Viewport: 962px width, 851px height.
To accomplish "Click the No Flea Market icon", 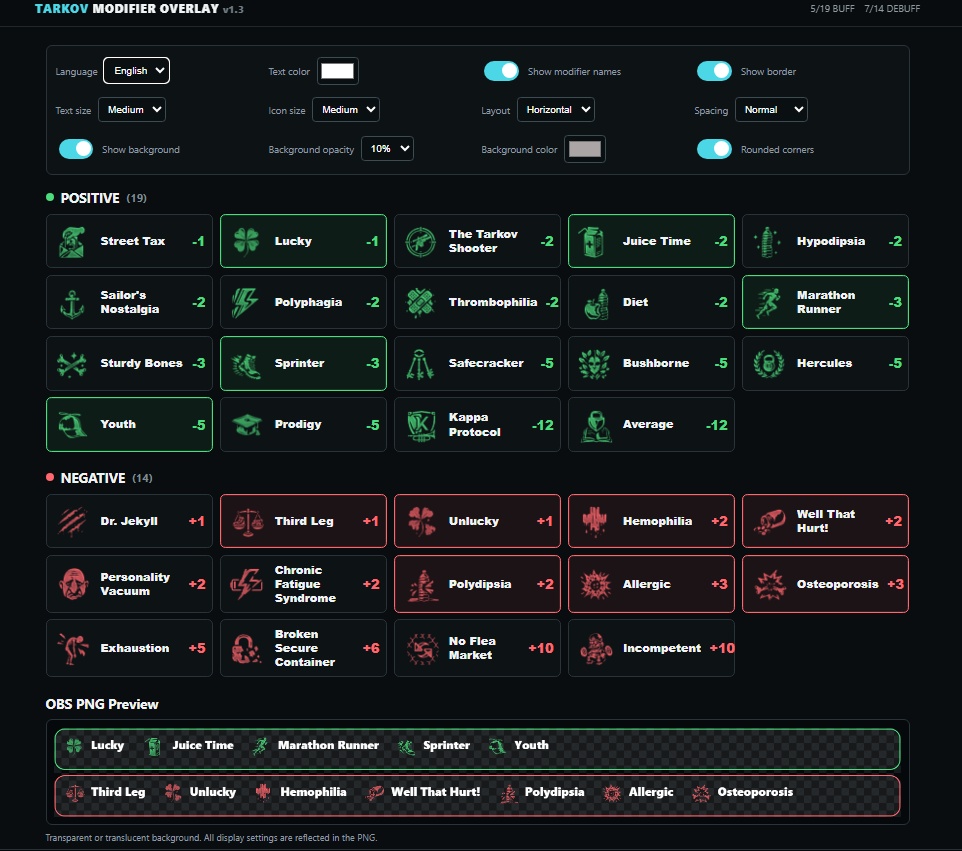I will pos(421,649).
